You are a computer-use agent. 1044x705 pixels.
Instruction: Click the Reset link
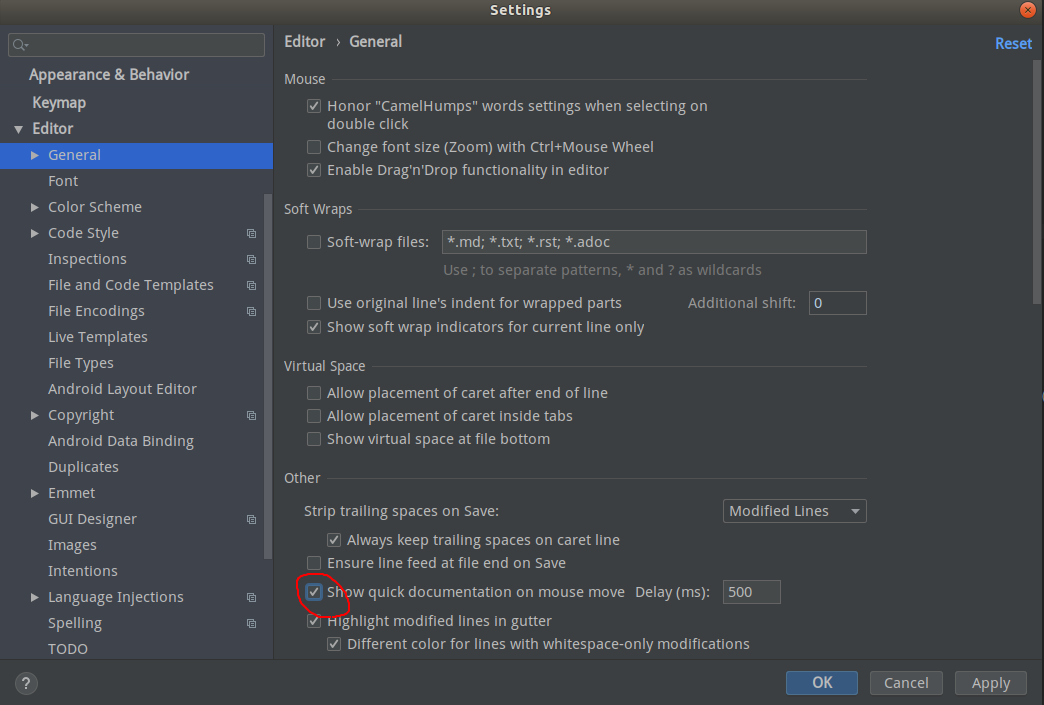(1012, 43)
